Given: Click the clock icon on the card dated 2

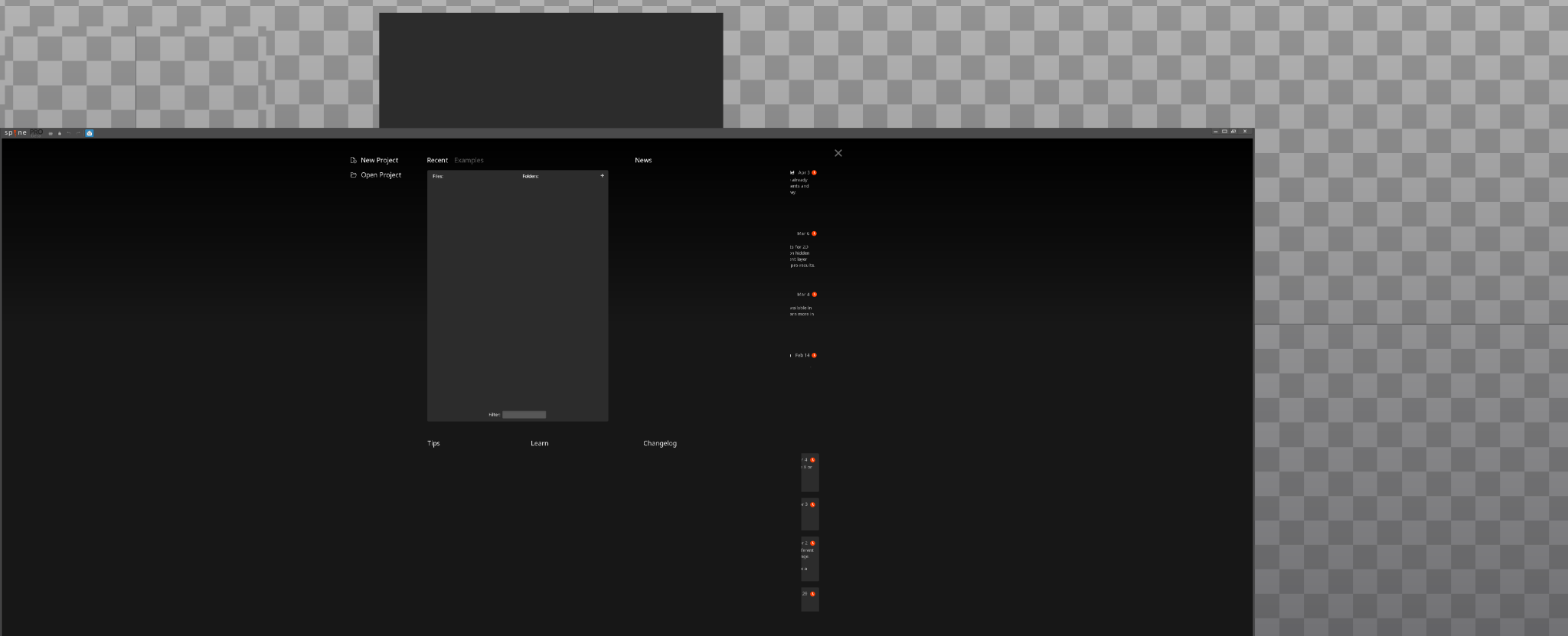Looking at the screenshot, I should 812,543.
